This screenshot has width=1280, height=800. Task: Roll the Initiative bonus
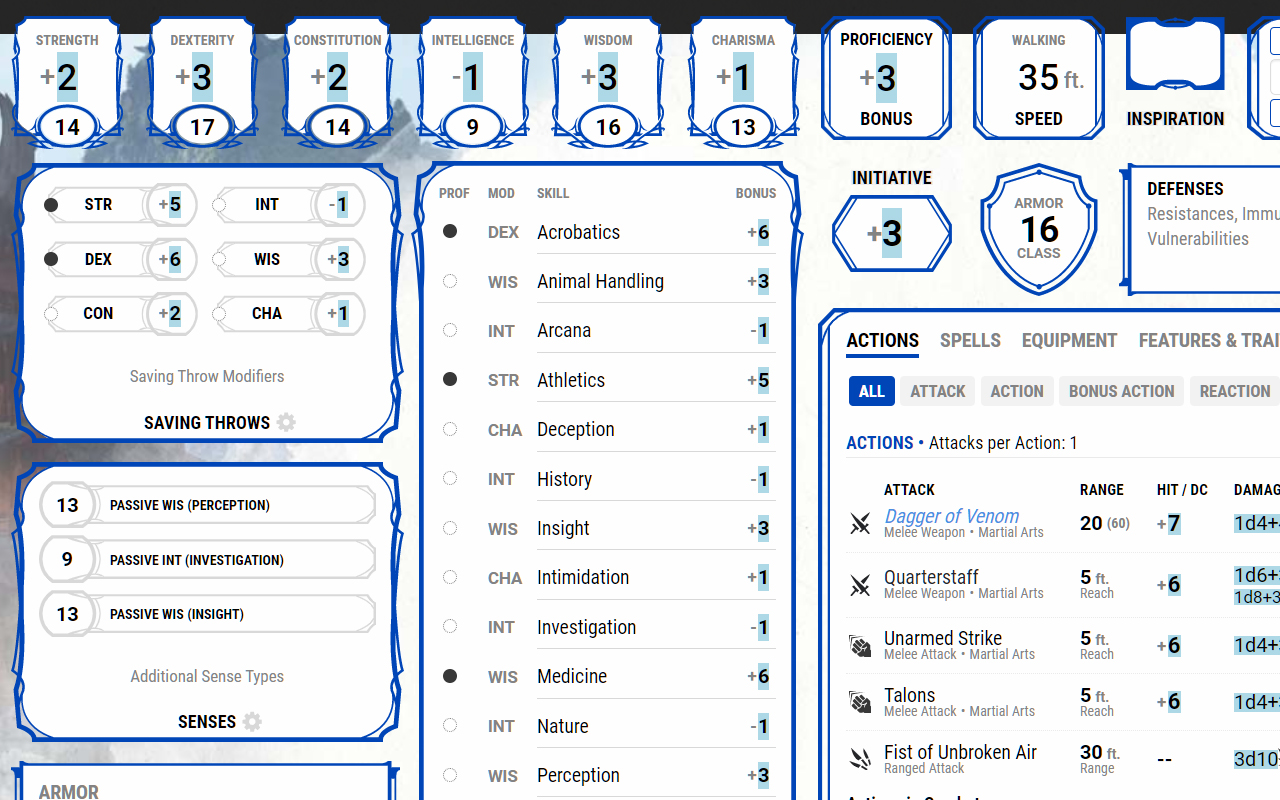(891, 234)
